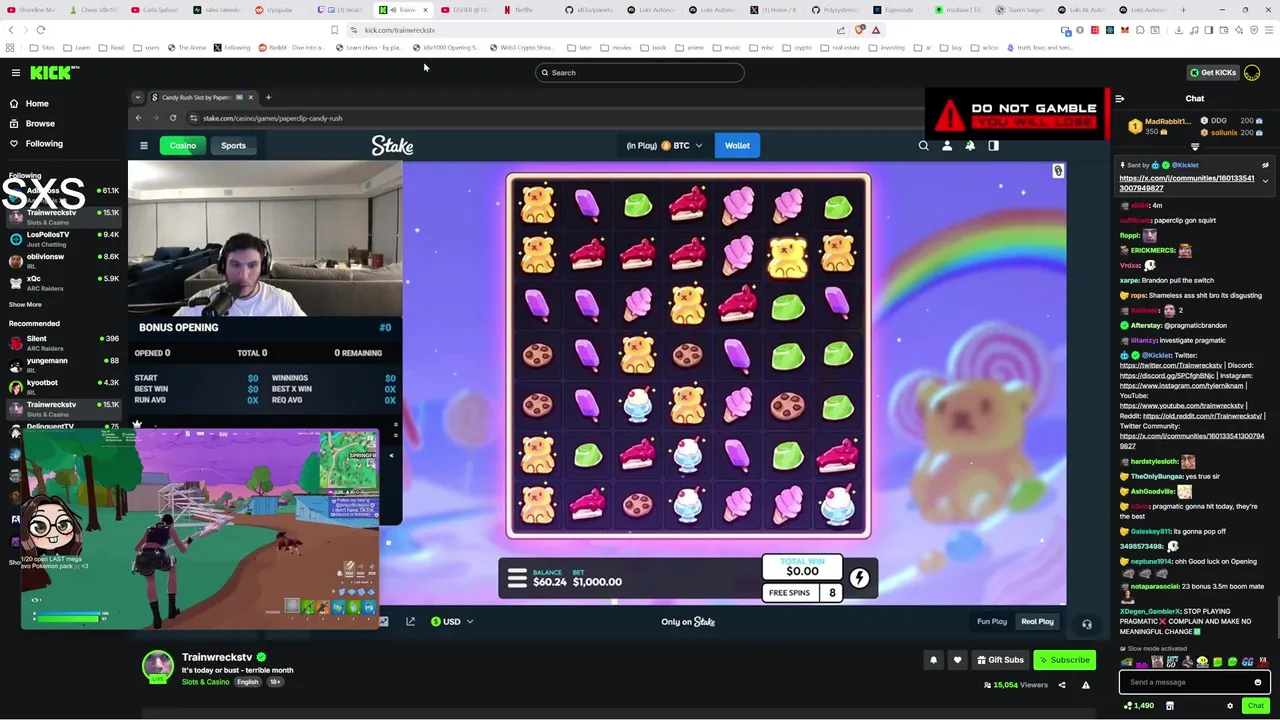Click the headset support icon

pyautogui.click(x=1086, y=624)
